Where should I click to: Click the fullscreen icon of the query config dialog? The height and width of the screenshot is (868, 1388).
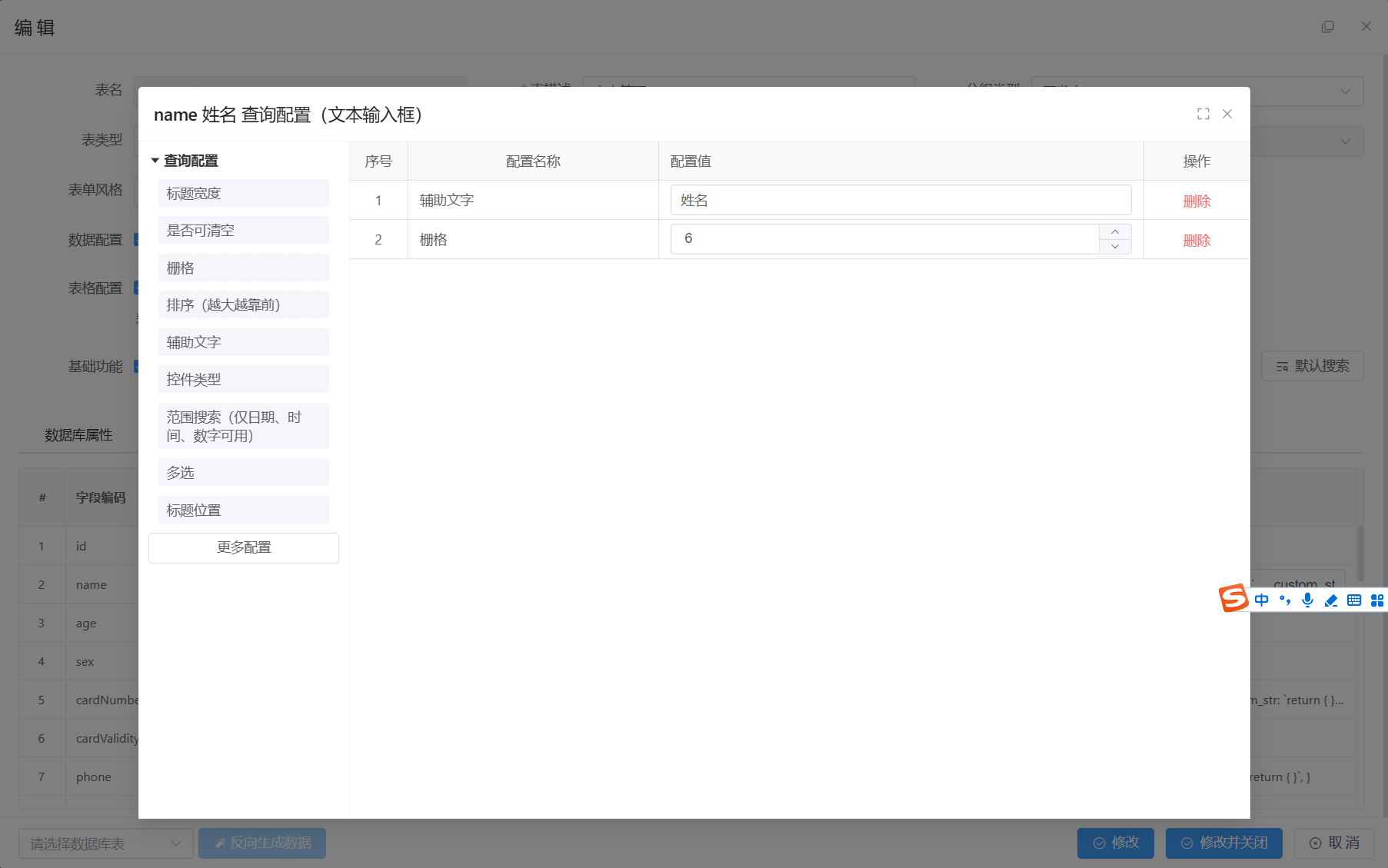tap(1203, 114)
